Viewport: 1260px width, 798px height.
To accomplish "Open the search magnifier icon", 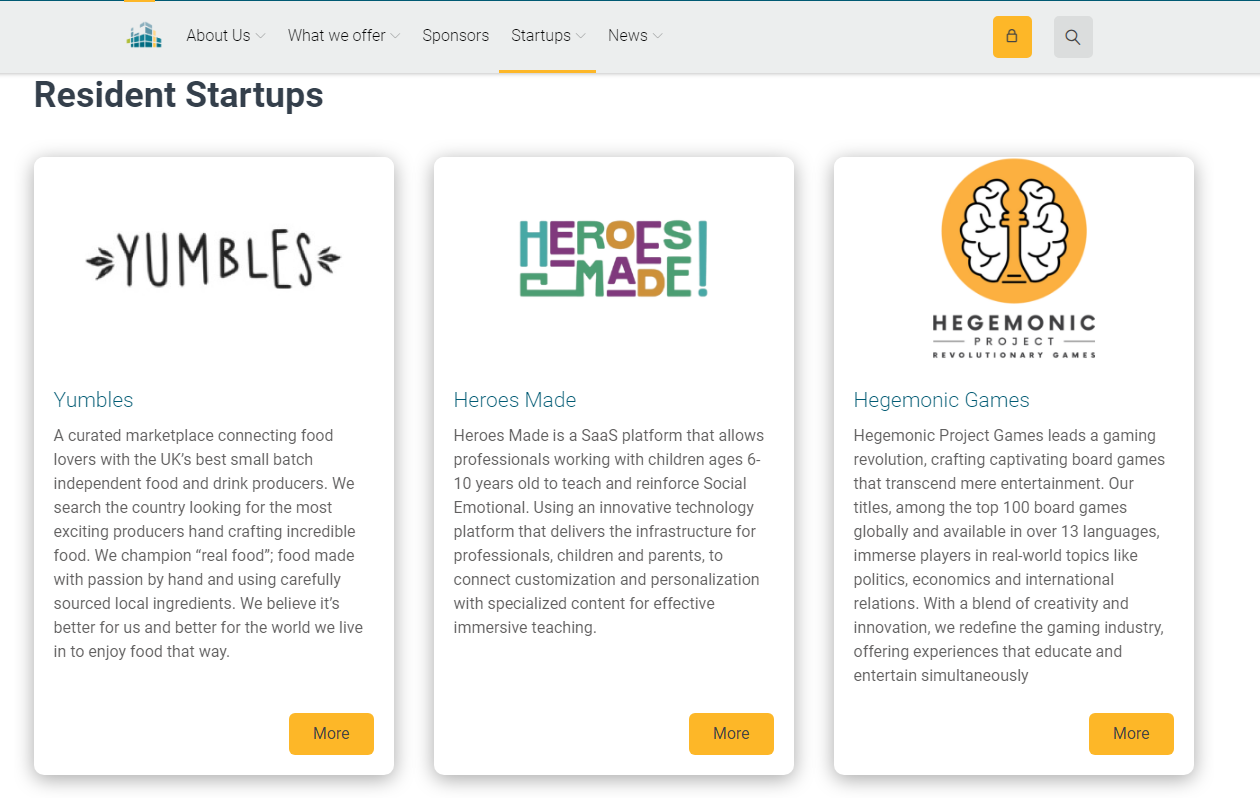I will coord(1073,37).
